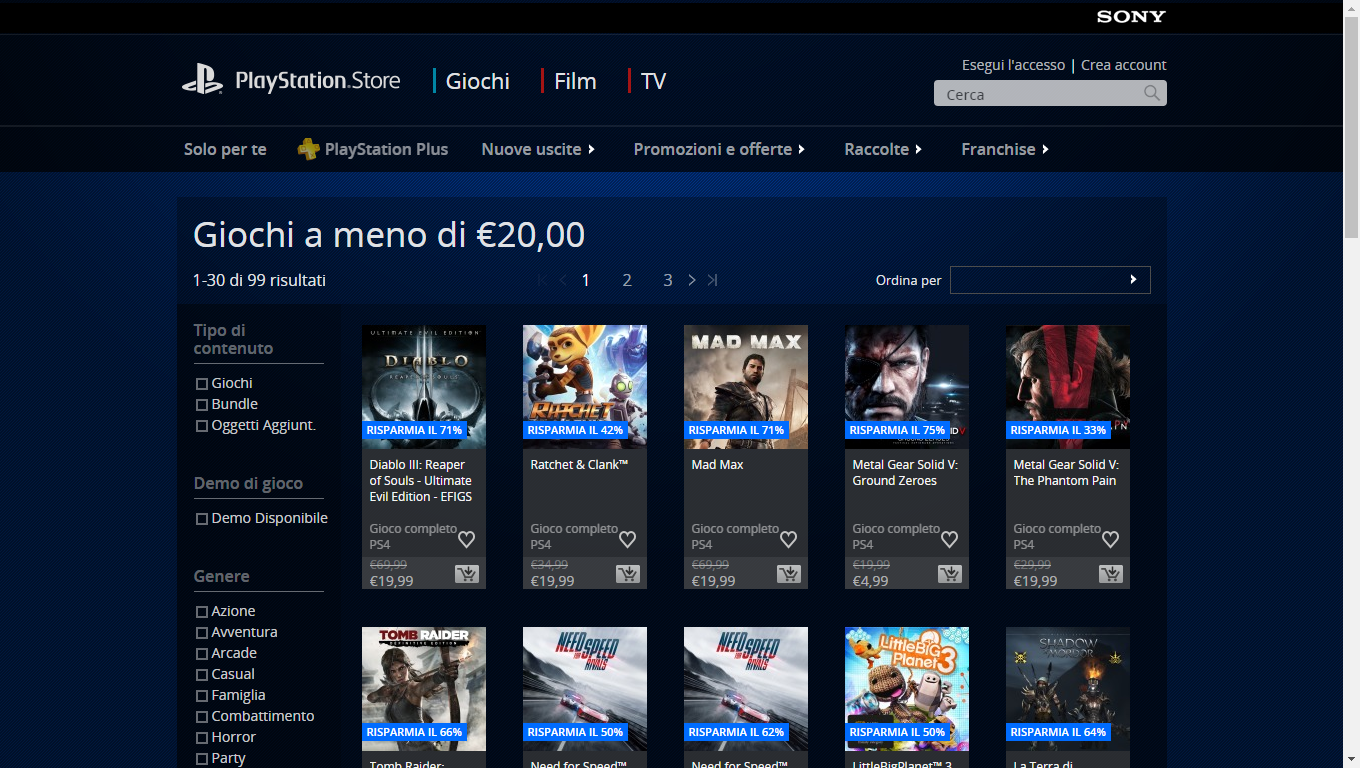Check the Giochi content type checkbox
Screen dimensions: 1360x768
(202, 384)
